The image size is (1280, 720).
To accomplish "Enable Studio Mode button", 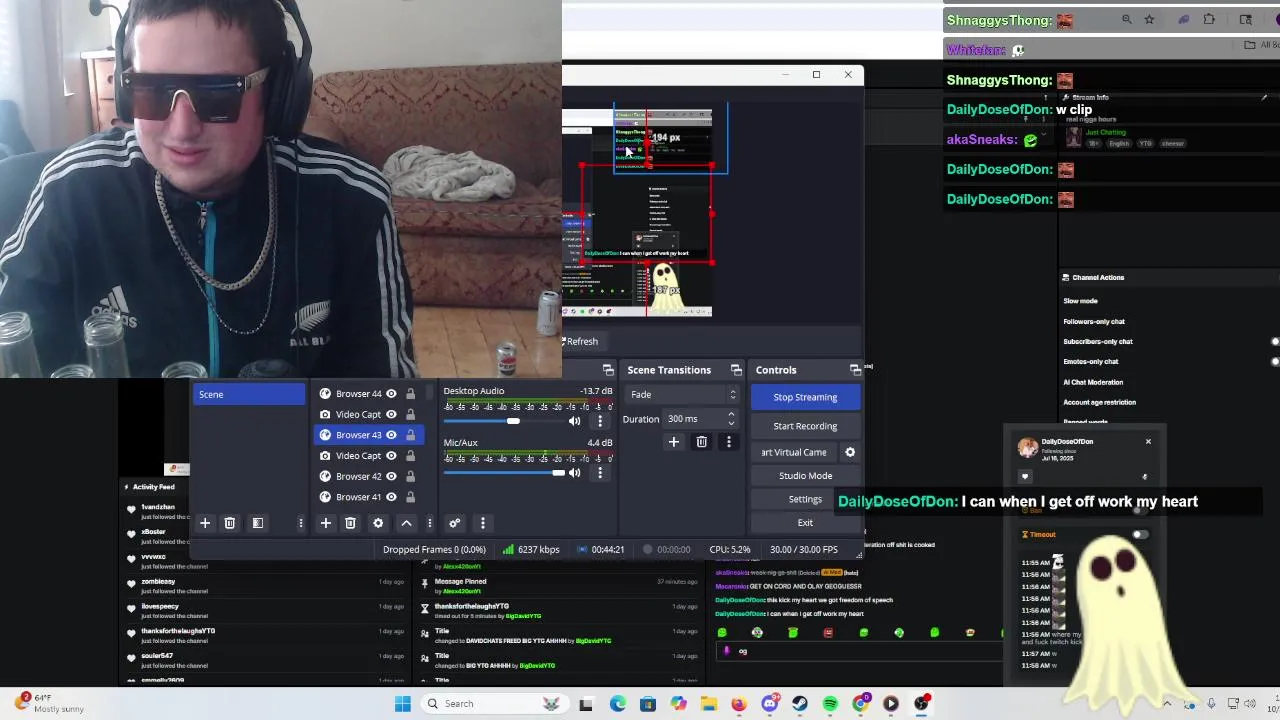I will (x=805, y=476).
